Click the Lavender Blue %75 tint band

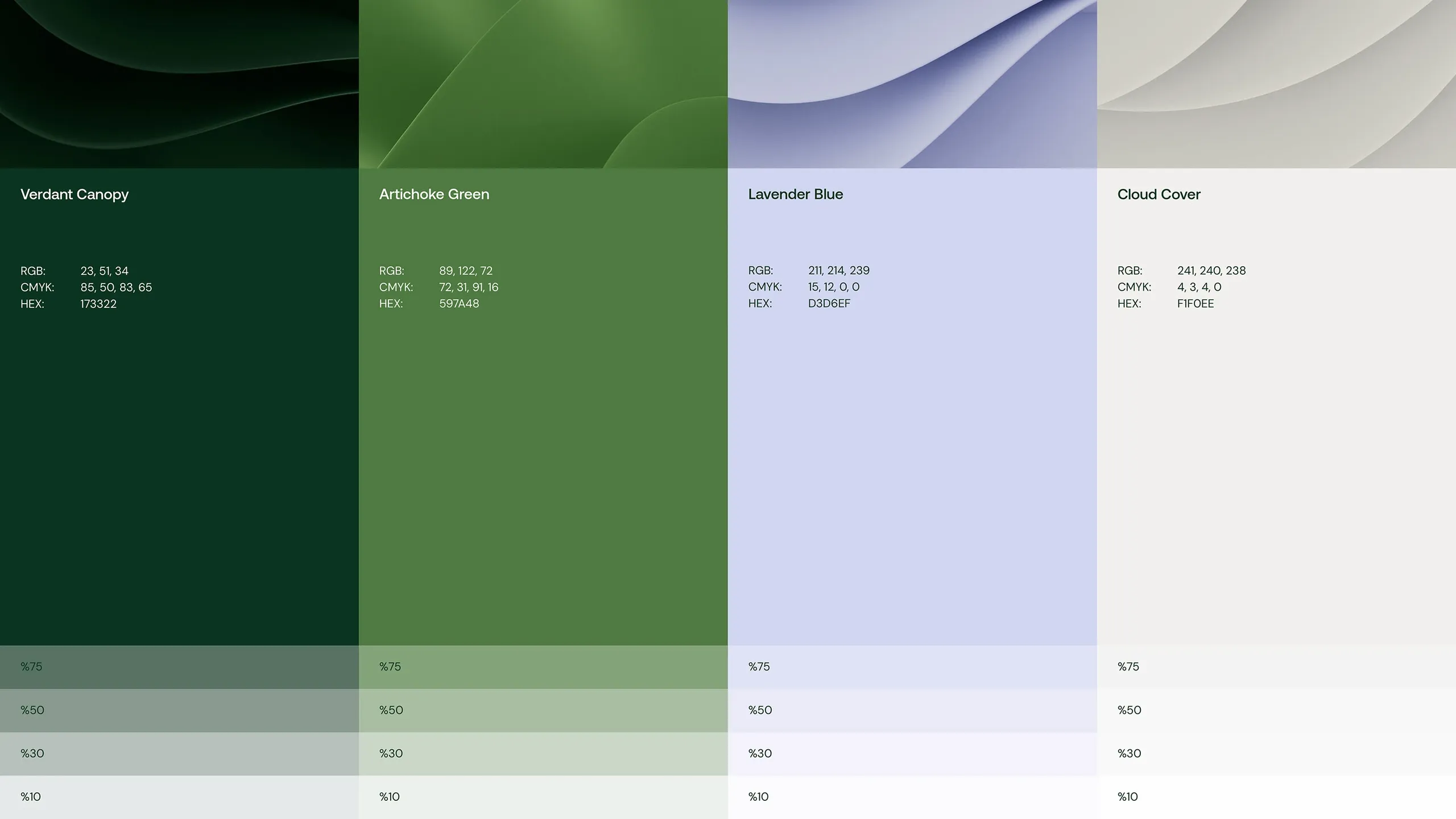click(912, 667)
